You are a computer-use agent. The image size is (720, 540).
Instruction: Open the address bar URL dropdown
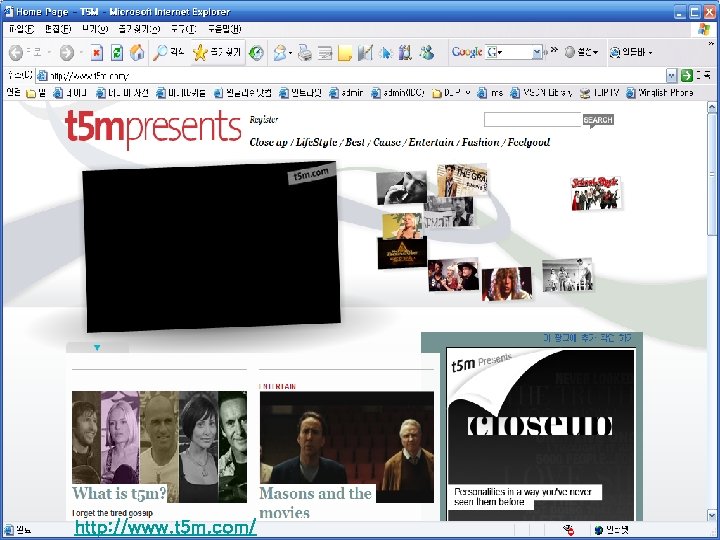(x=671, y=75)
